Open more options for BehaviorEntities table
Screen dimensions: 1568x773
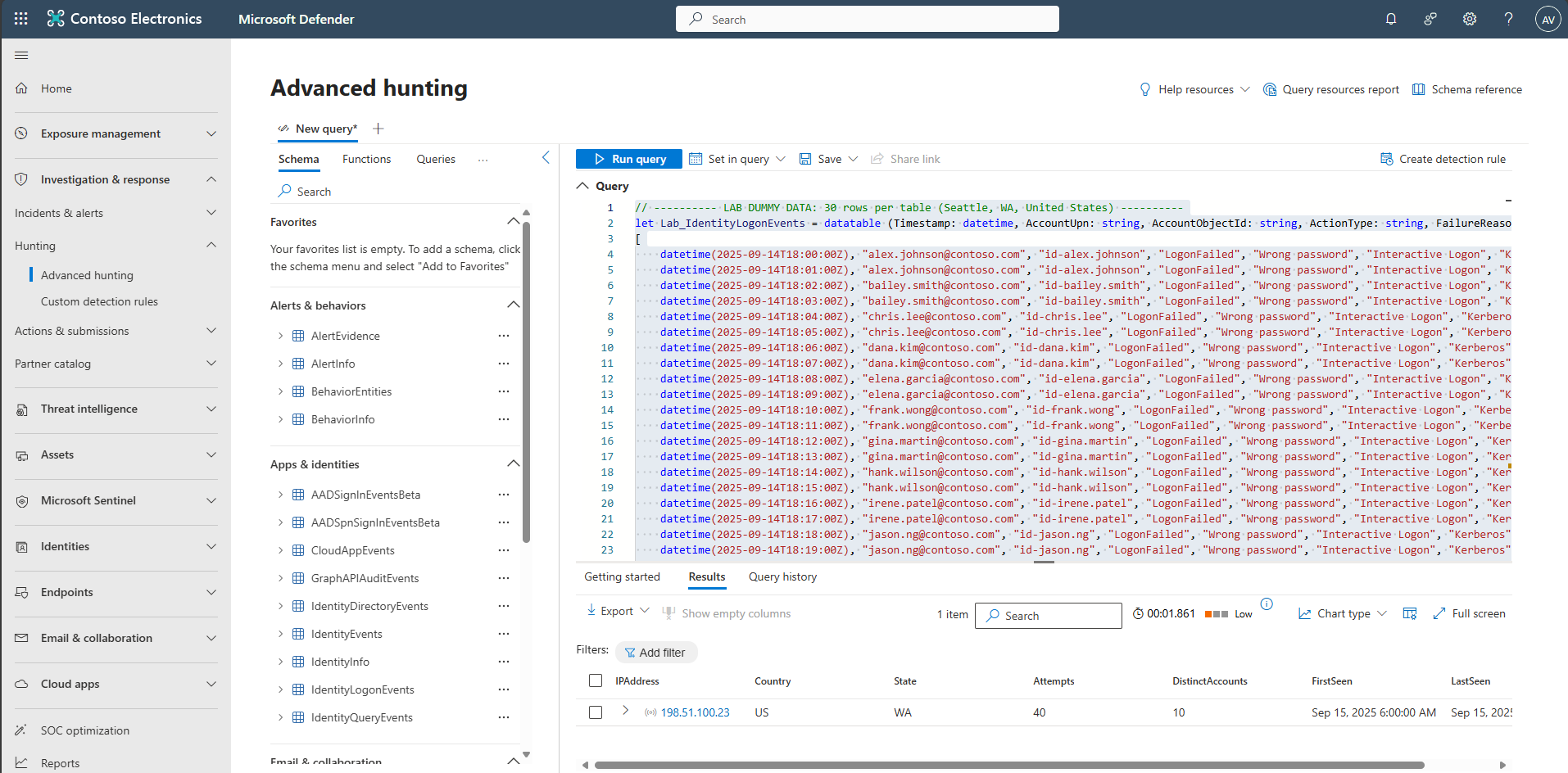[504, 391]
